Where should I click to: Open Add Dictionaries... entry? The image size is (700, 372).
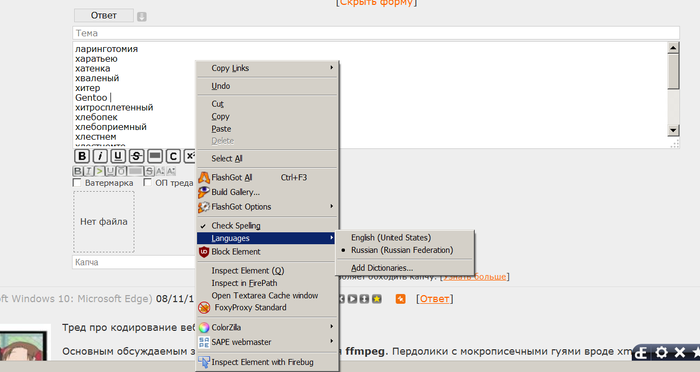(x=405, y=268)
